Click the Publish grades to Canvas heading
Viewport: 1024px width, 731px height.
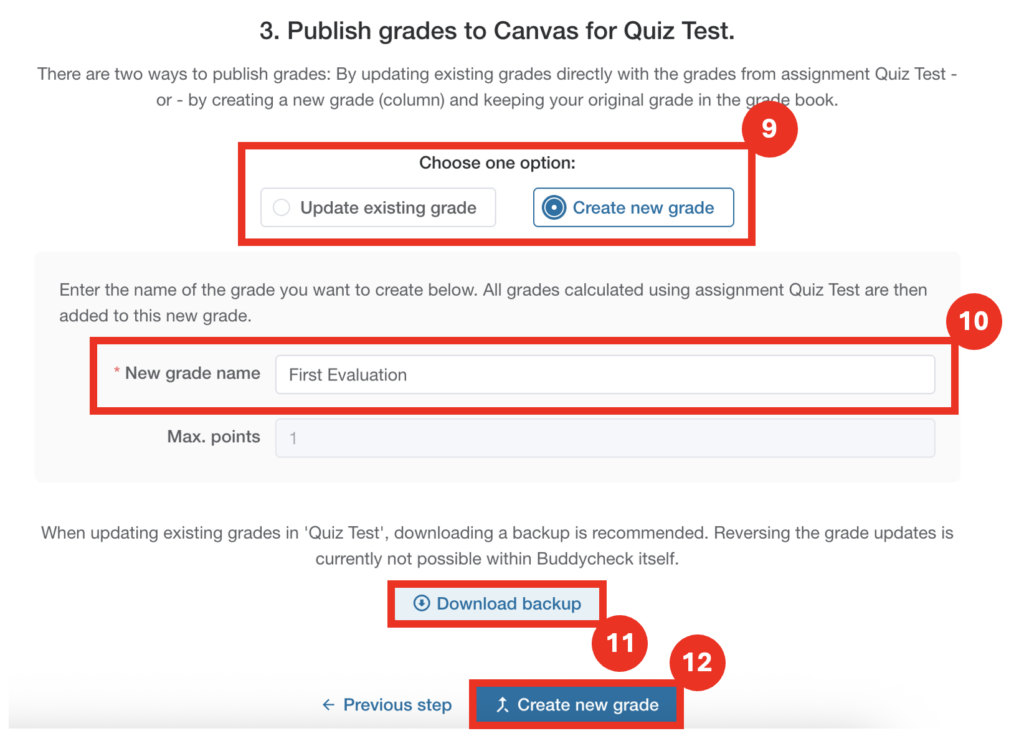497,31
